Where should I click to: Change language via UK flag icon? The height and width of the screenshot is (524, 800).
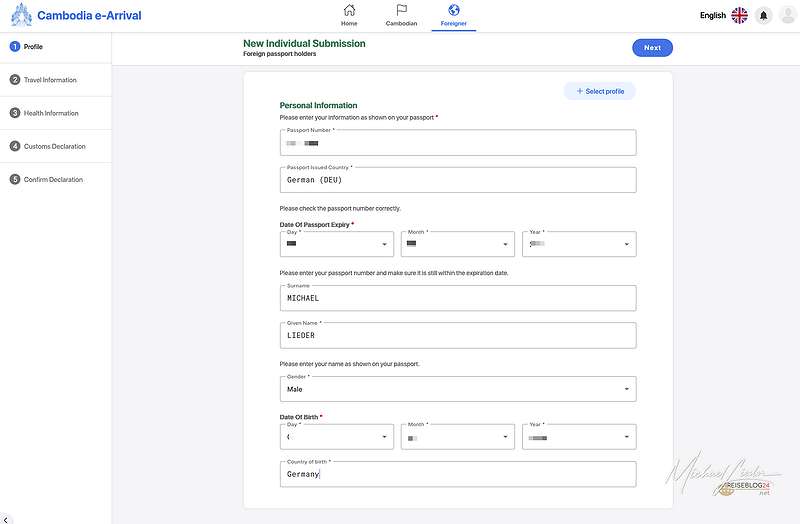coord(739,15)
